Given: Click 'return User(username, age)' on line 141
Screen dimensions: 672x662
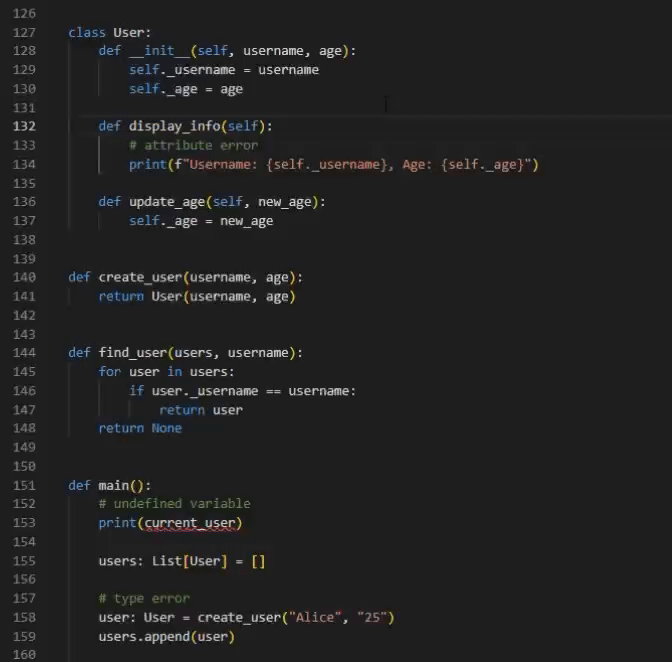Looking at the screenshot, I should click(x=197, y=297).
